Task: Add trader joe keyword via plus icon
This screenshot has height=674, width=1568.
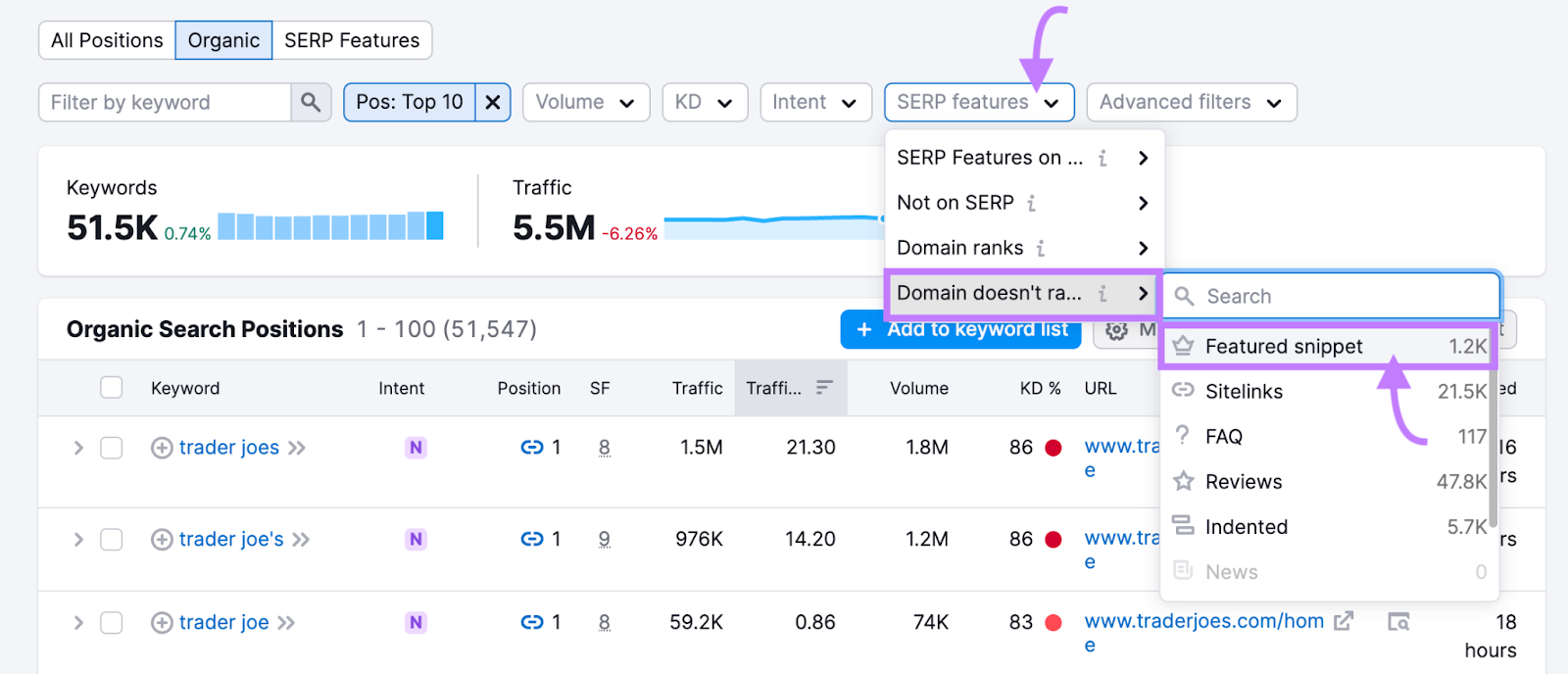Action: 162,623
